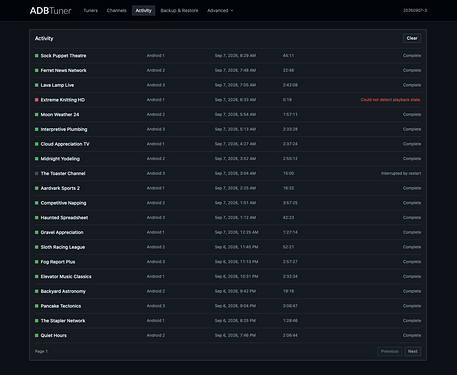The height and width of the screenshot is (375, 457).
Task: Click green status icon for The Stapler Network
Action: [x=37, y=321]
